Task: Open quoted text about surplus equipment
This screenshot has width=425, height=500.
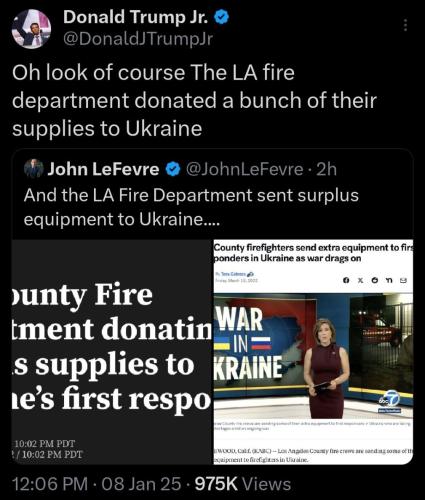Action: [191, 207]
